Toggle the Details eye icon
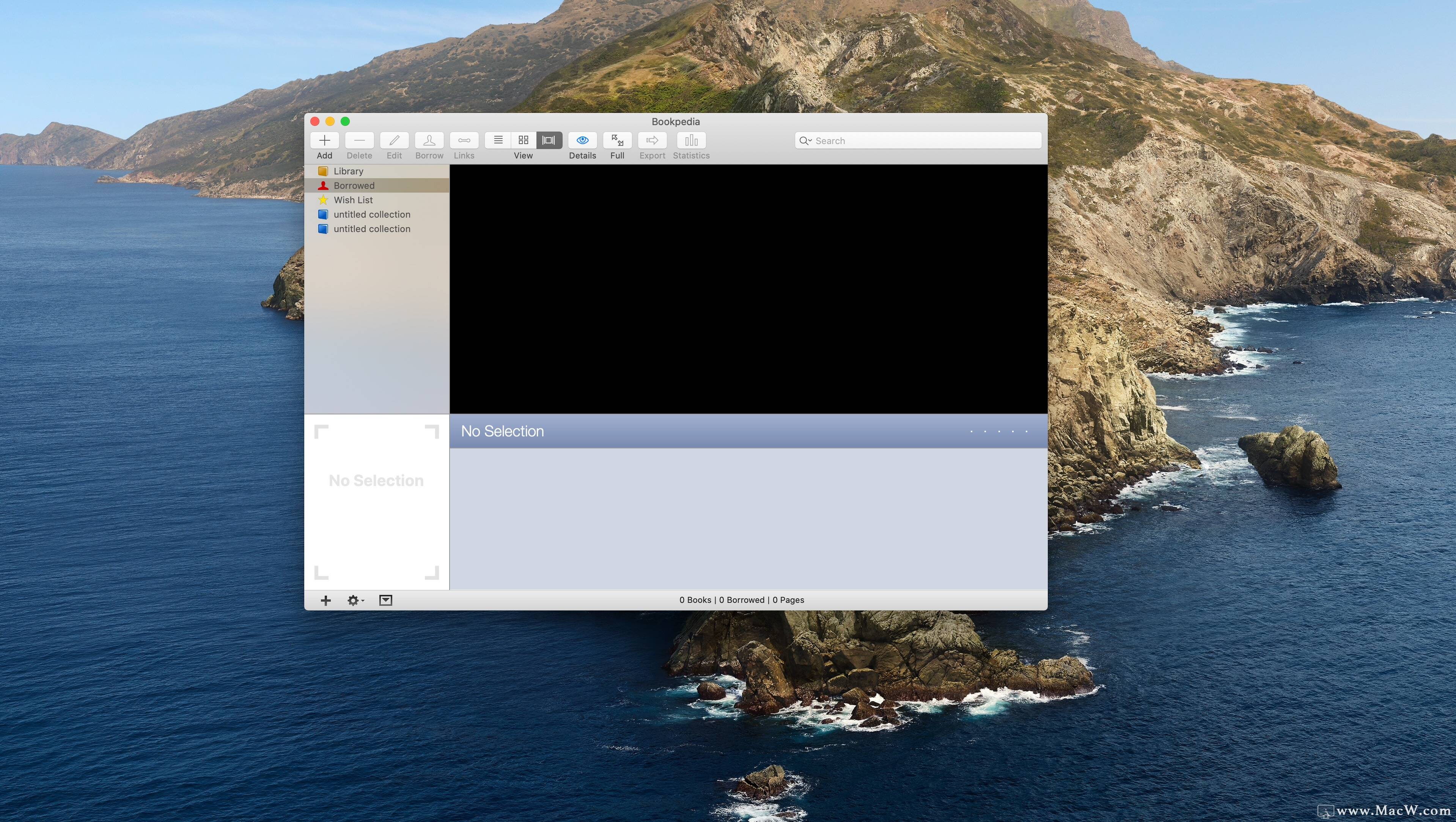This screenshot has width=1456, height=822. pos(583,140)
